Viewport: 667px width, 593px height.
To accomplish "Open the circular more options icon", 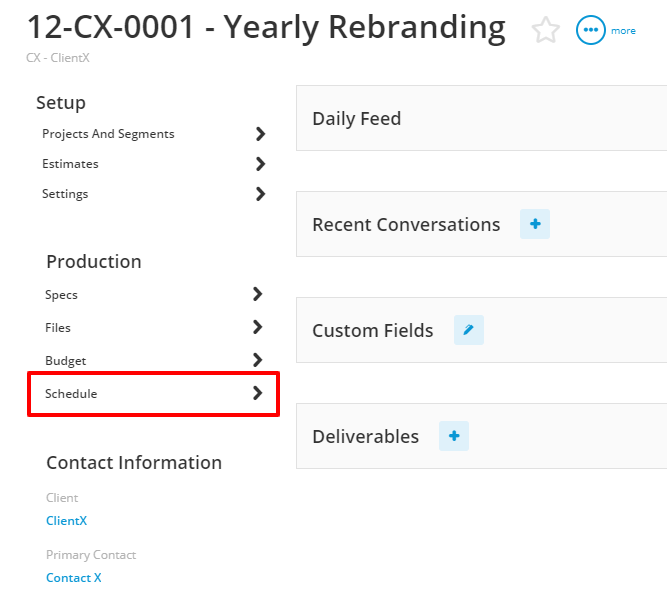I will [590, 30].
